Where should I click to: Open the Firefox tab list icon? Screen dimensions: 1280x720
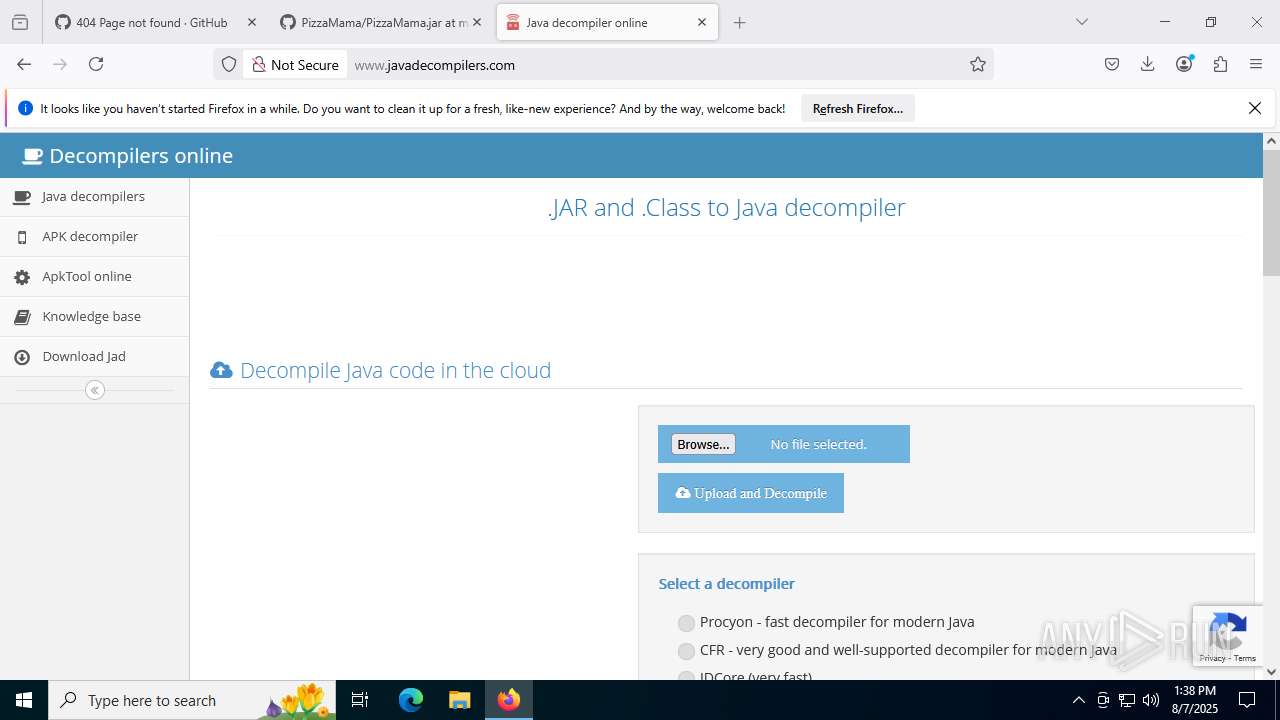[x=20, y=22]
